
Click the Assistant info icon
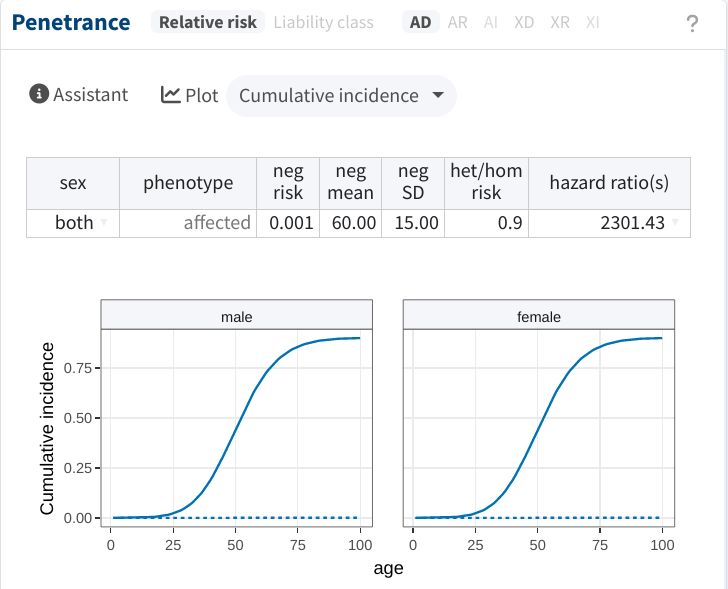click(39, 94)
